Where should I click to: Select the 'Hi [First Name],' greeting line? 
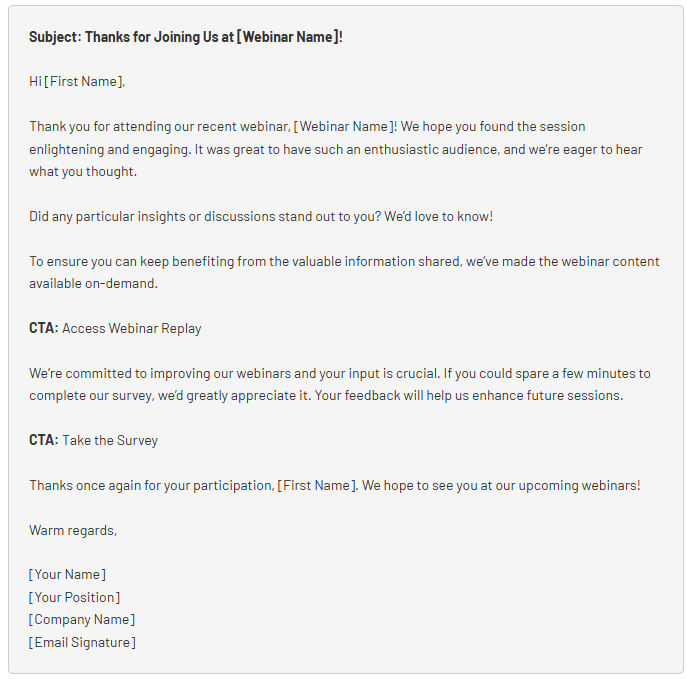(77, 81)
